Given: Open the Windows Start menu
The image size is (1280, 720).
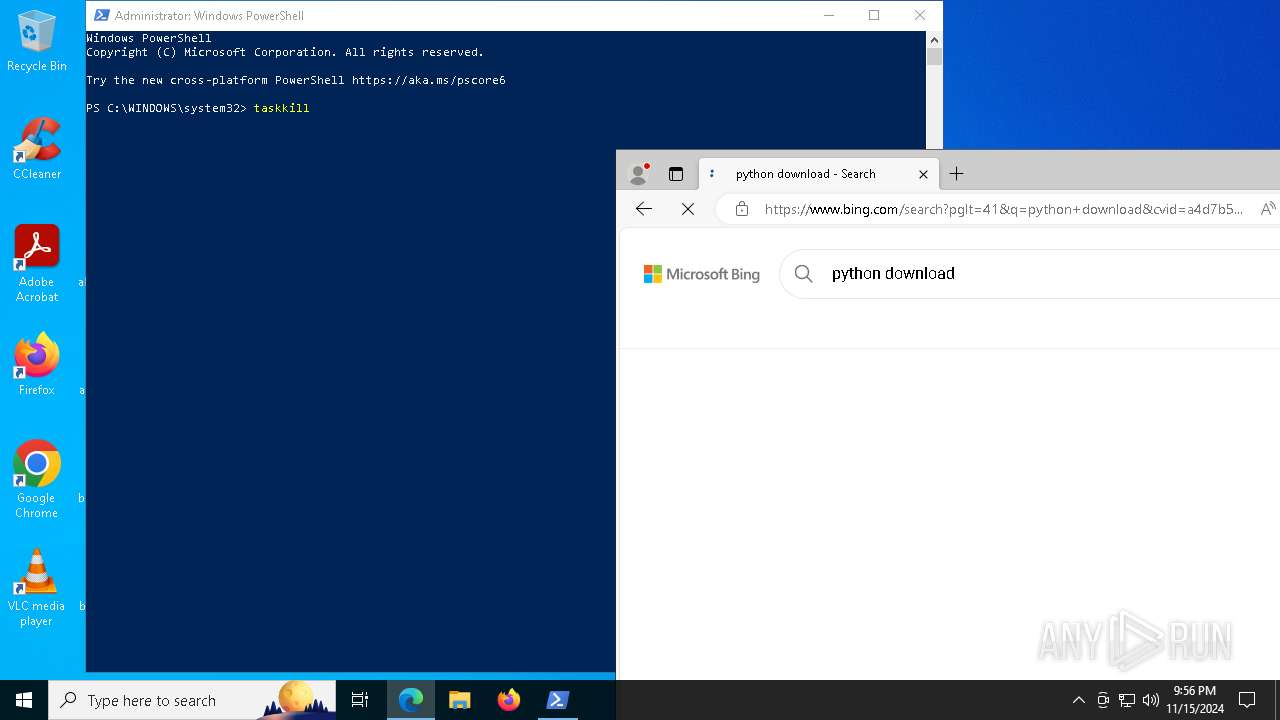Looking at the screenshot, I should pyautogui.click(x=24, y=700).
